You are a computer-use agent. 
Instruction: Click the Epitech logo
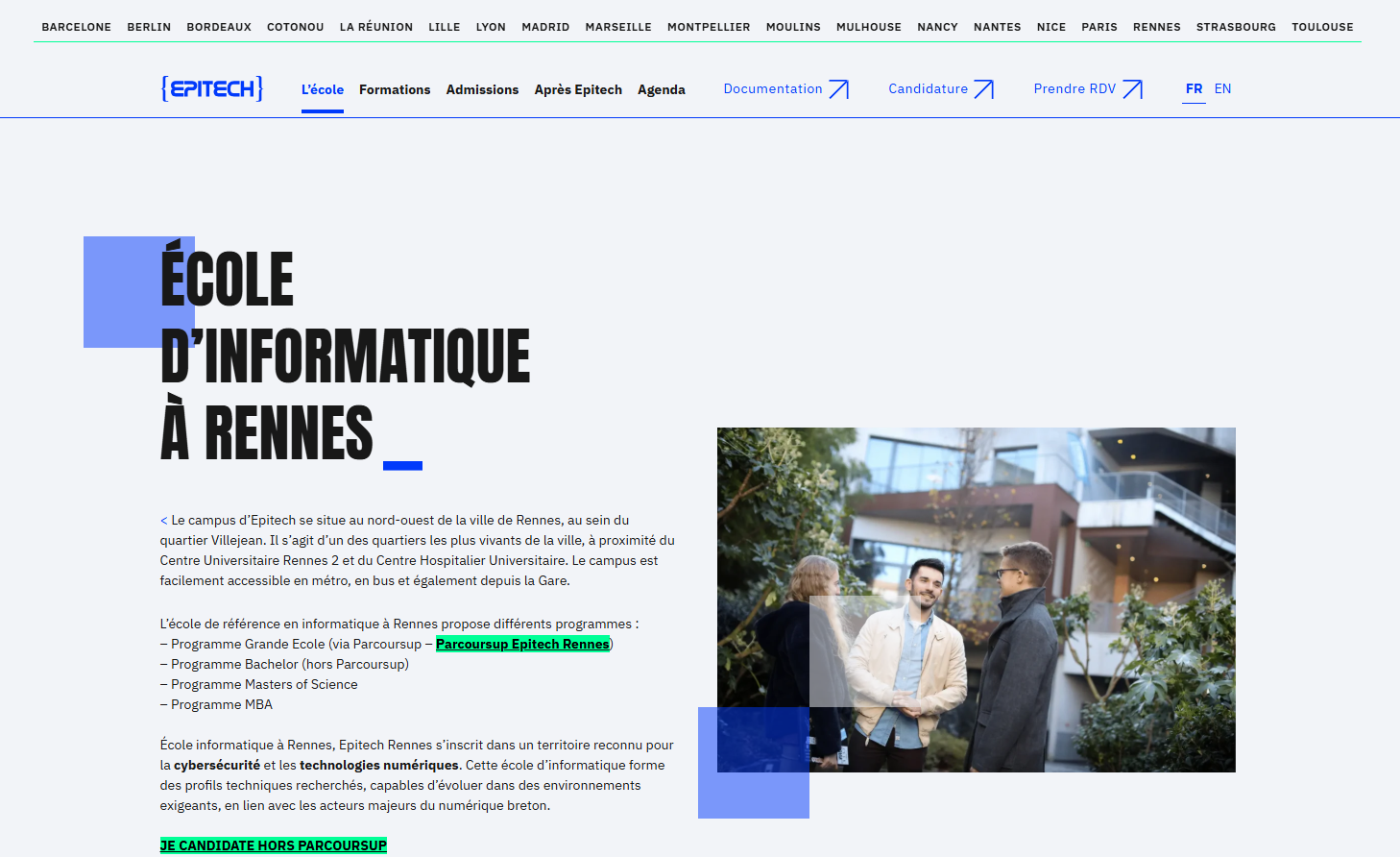click(212, 88)
